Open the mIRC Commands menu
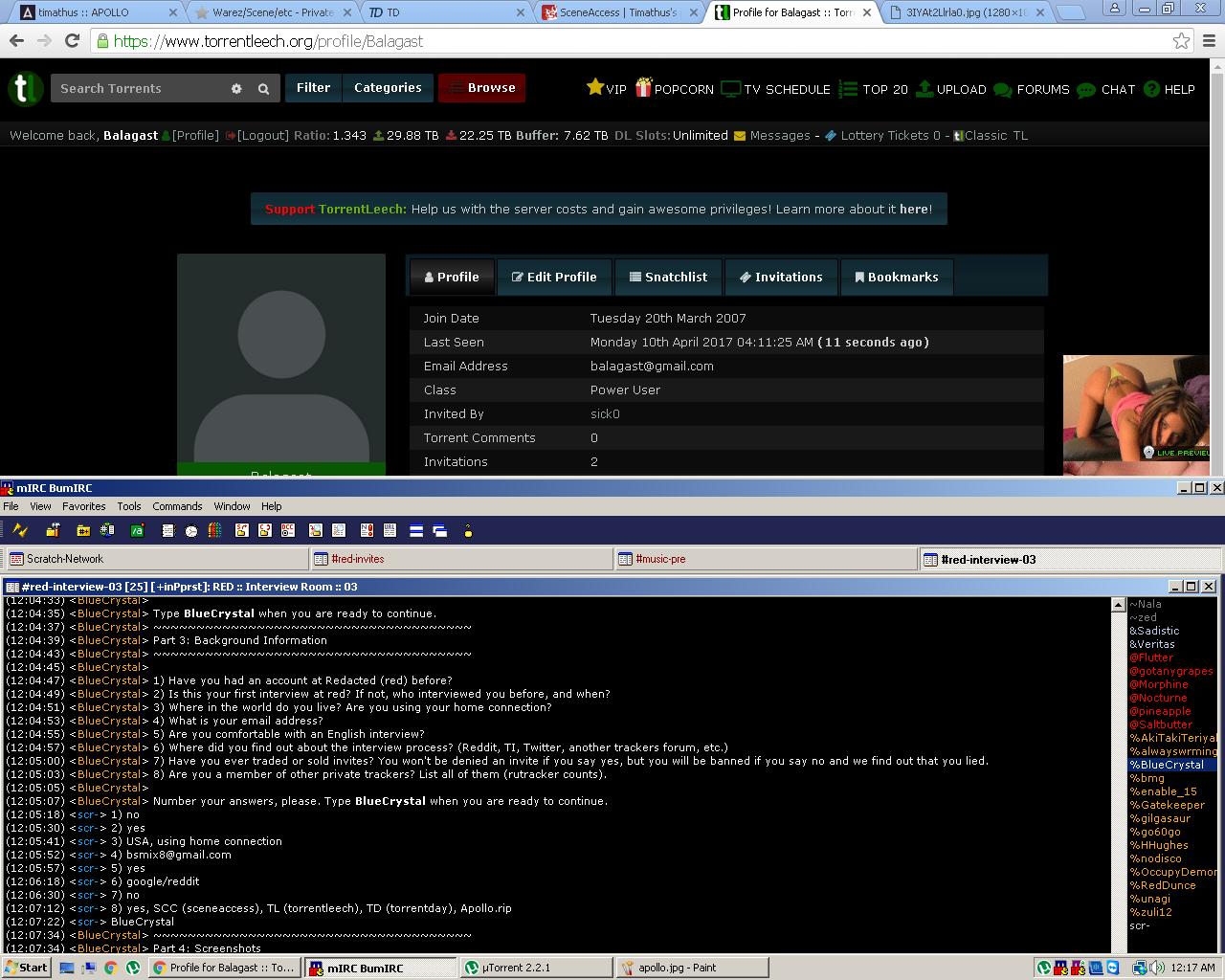Image resolution: width=1225 pixels, height=980 pixels. click(177, 506)
